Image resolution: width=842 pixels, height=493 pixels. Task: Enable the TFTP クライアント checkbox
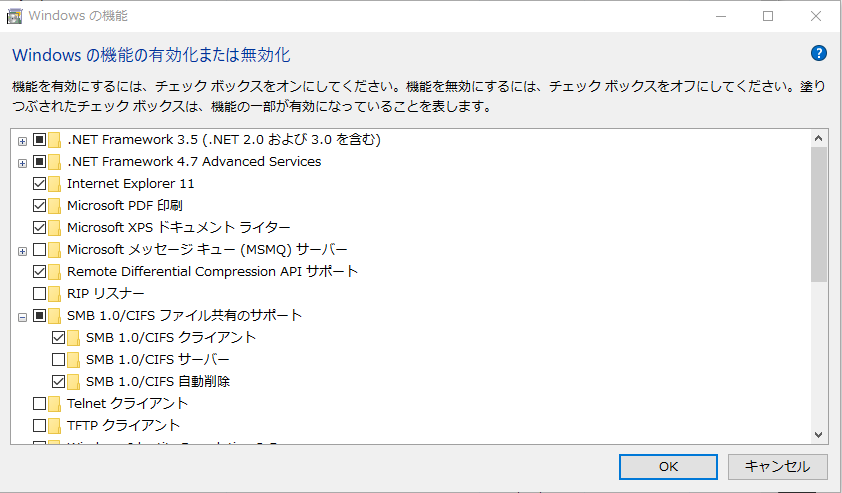[39, 425]
